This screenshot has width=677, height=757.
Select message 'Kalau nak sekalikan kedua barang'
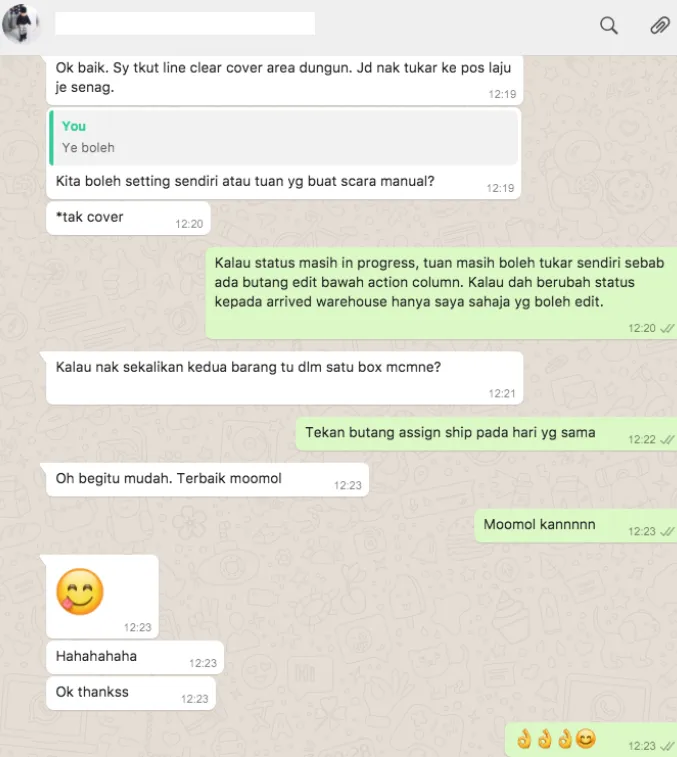pyautogui.click(x=284, y=378)
